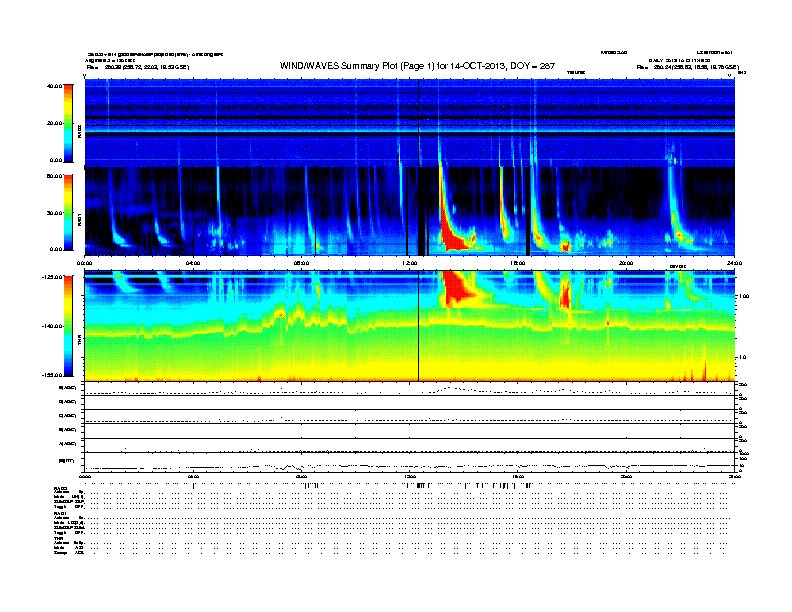The image size is (792, 612).
Task: Click the 04:00 time axis label
Action: point(193,262)
